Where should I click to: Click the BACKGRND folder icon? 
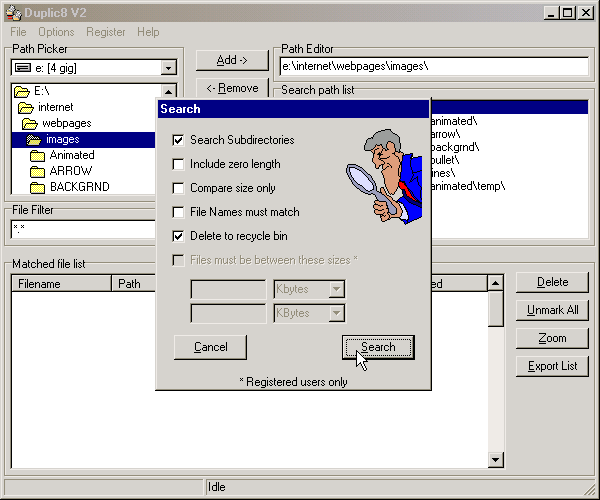(38, 187)
